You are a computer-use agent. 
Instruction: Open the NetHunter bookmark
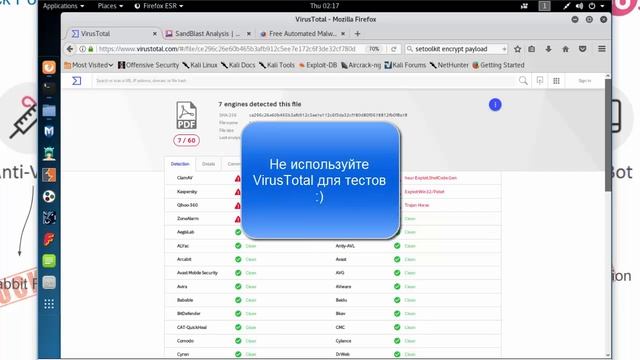(449, 65)
